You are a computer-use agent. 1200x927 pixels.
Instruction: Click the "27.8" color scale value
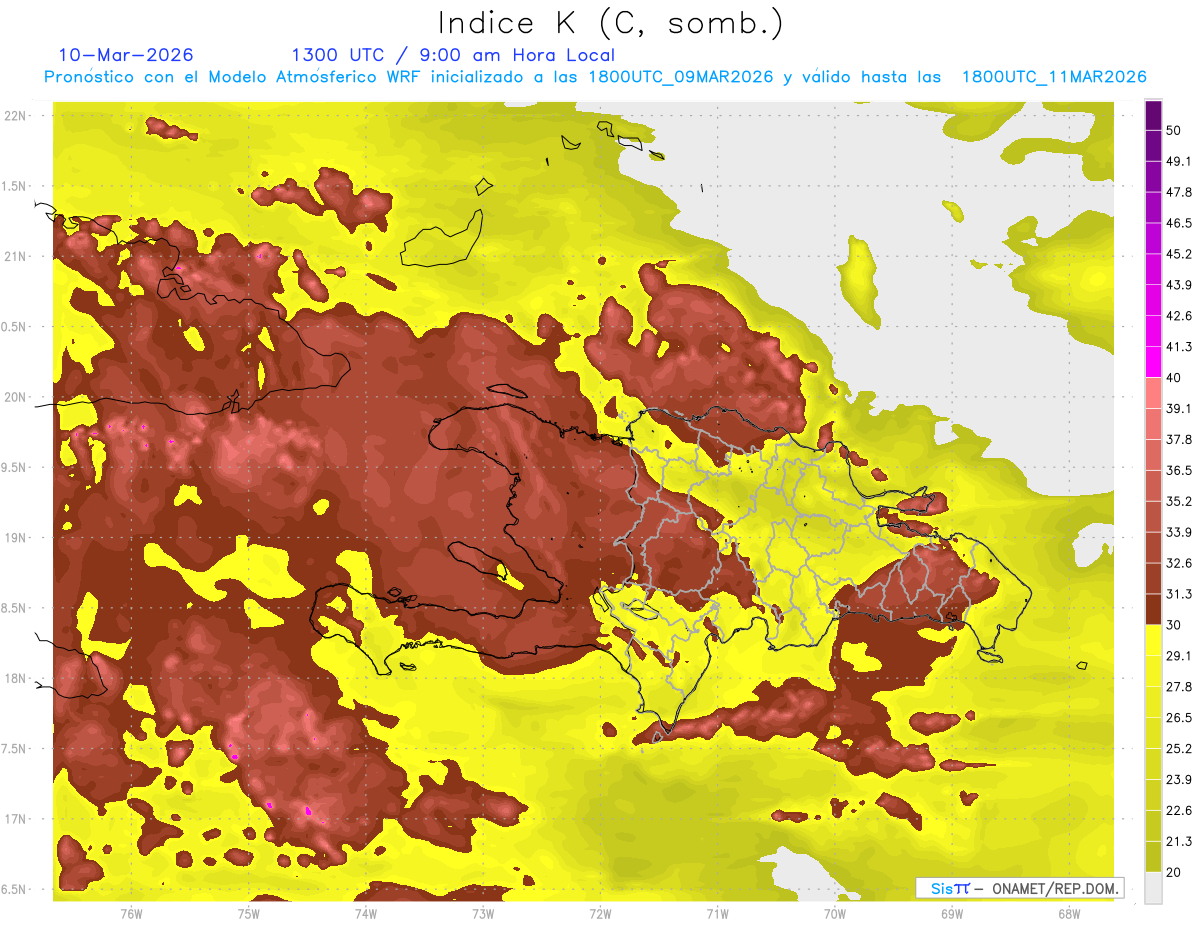(x=1179, y=687)
